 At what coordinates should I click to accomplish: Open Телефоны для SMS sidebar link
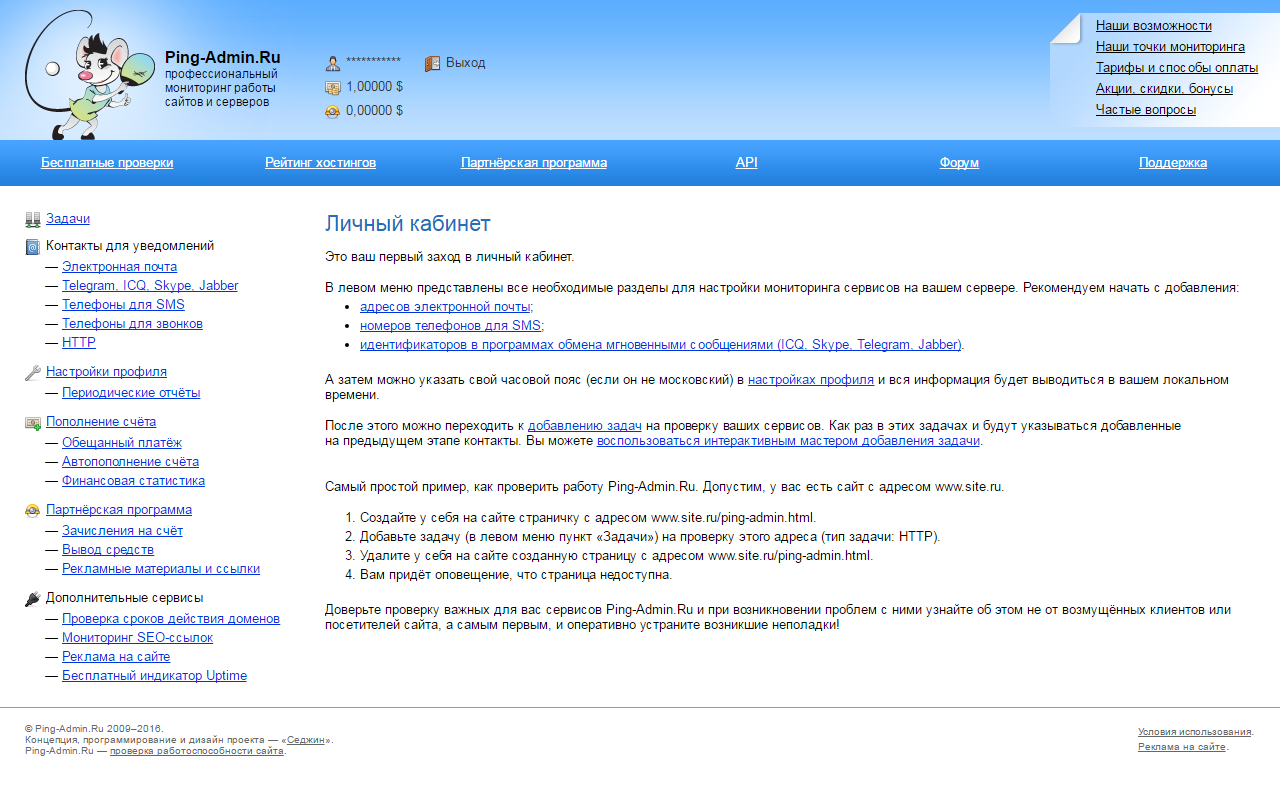point(123,305)
